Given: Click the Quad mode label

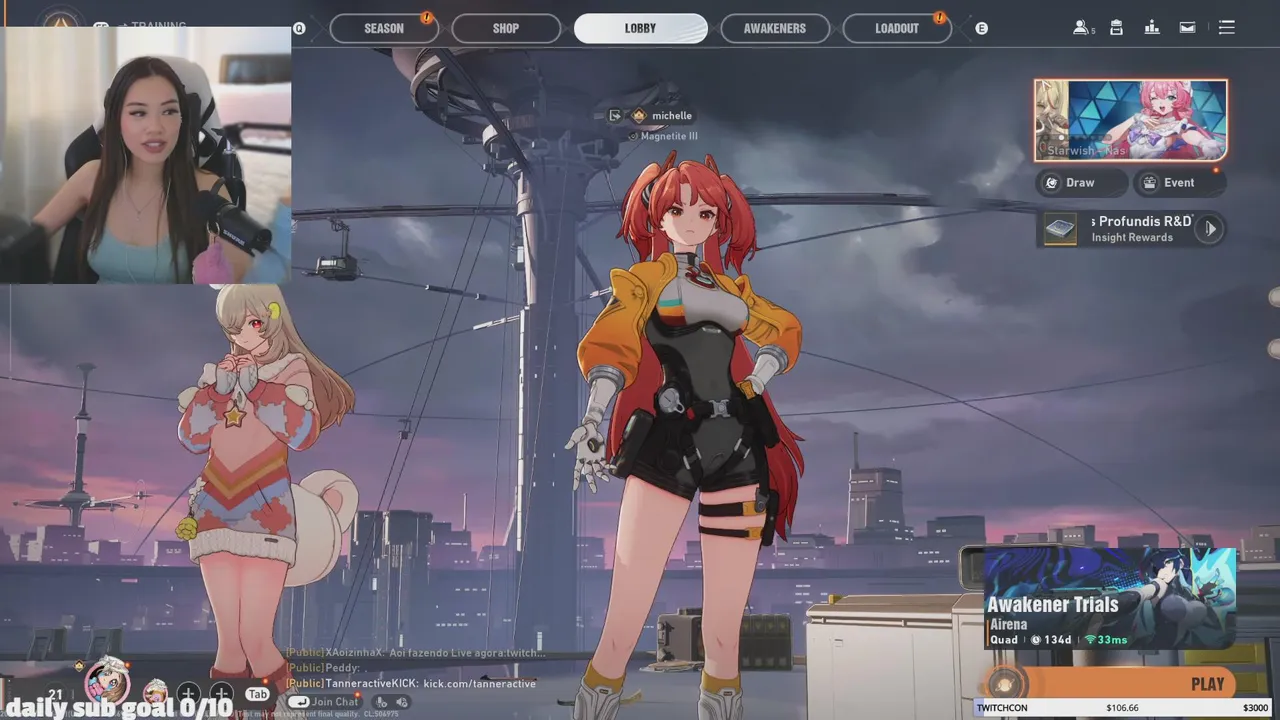Looking at the screenshot, I should pos(1004,640).
